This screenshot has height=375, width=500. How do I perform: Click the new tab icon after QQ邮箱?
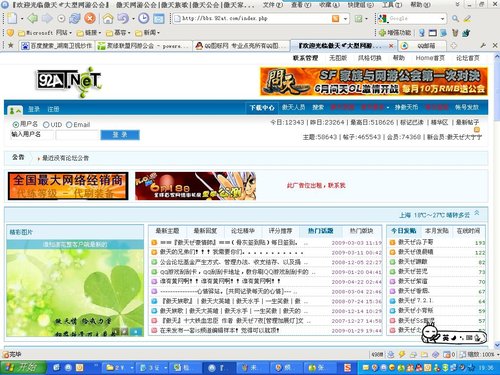click(454, 46)
